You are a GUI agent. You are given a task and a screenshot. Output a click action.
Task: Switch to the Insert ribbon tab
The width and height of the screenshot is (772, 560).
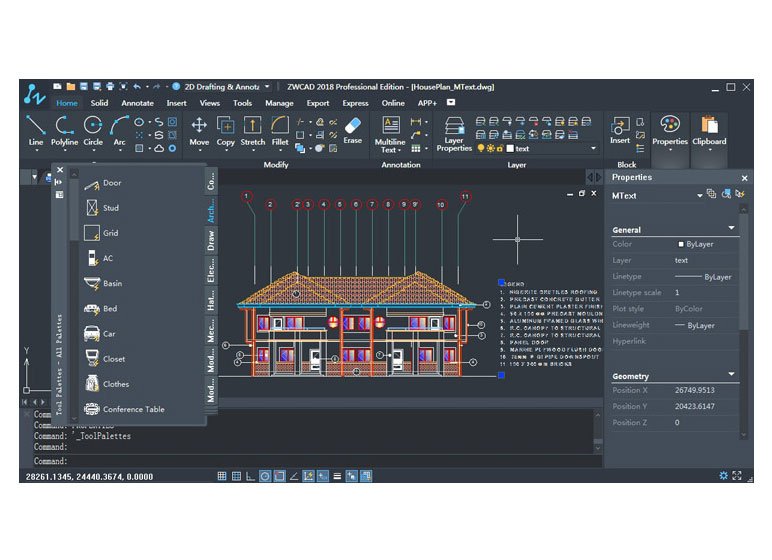[x=176, y=103]
